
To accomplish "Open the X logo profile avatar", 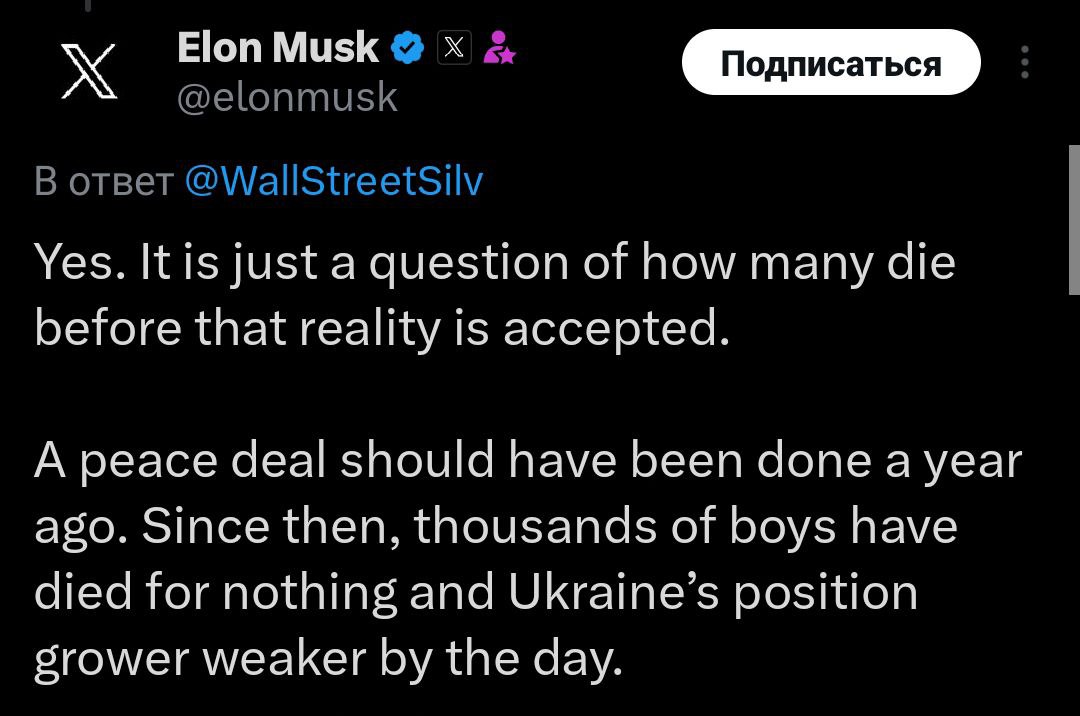I will pyautogui.click(x=89, y=72).
